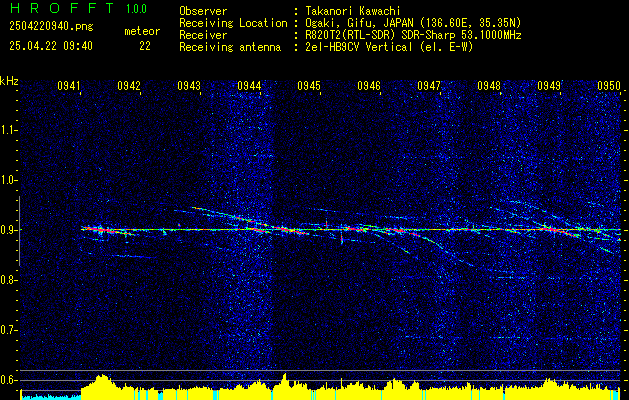
Task: Click the cyan signal level segment at bottom left
Action: [51, 397]
